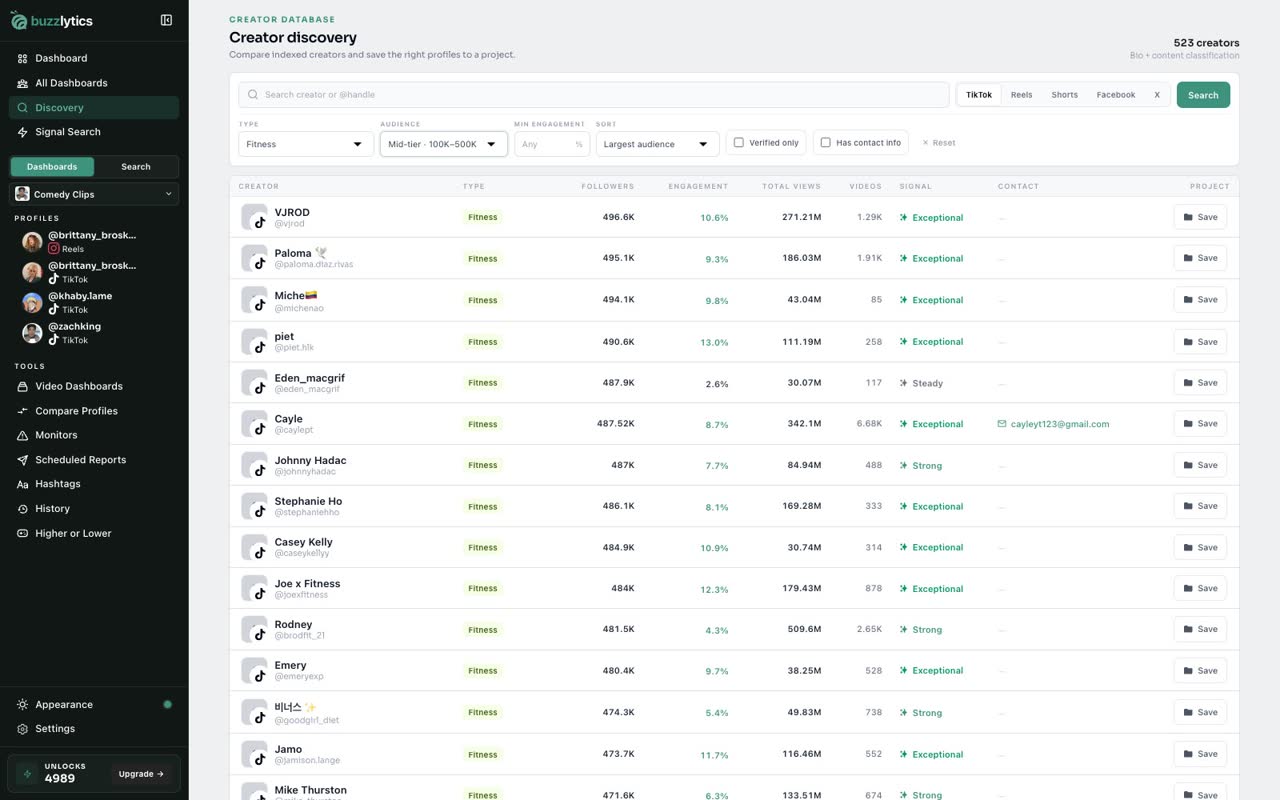This screenshot has width=1280, height=800.
Task: Open the Monitors alert icon
Action: (x=22, y=435)
